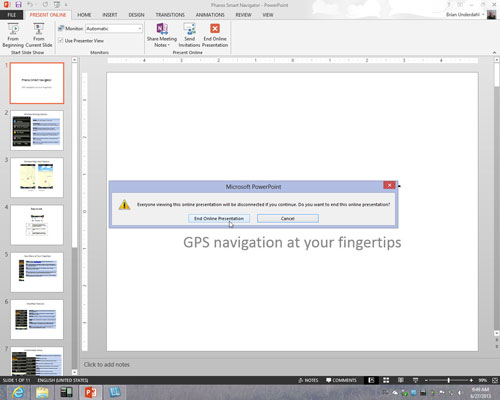
Task: Open the File menu
Action: click(x=12, y=15)
